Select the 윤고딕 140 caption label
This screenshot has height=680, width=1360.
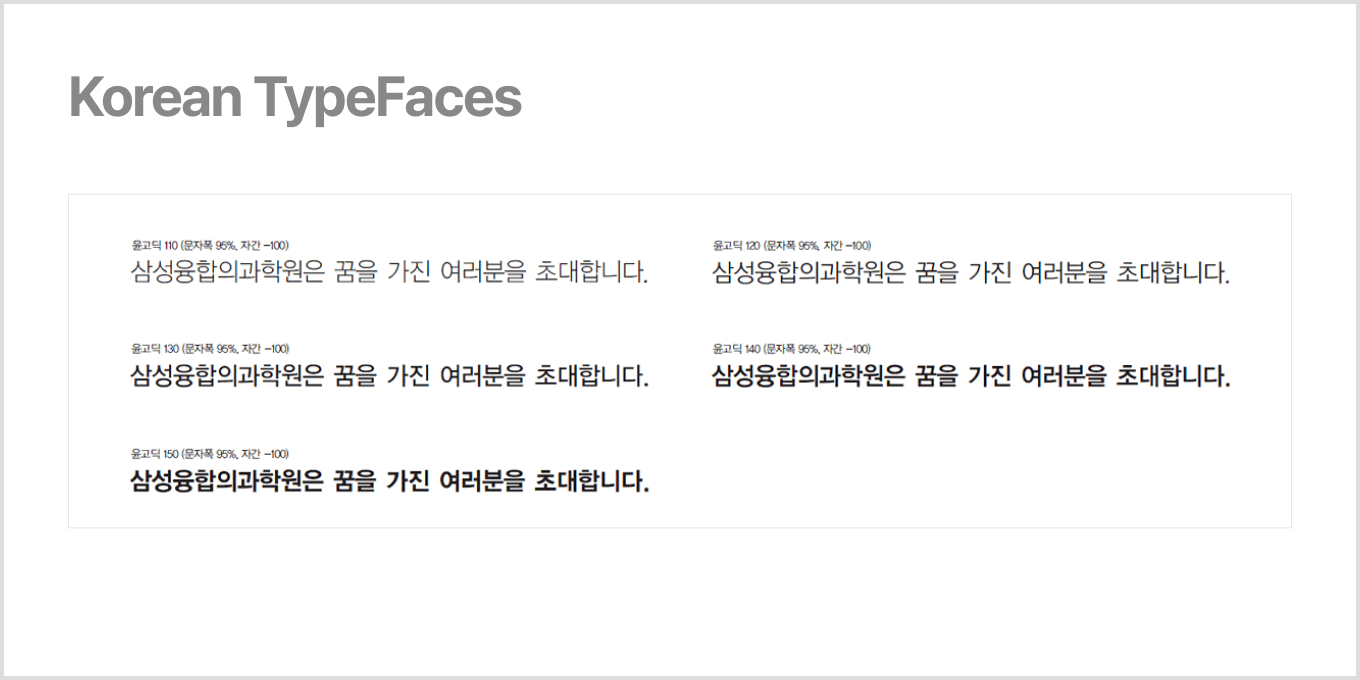click(791, 349)
